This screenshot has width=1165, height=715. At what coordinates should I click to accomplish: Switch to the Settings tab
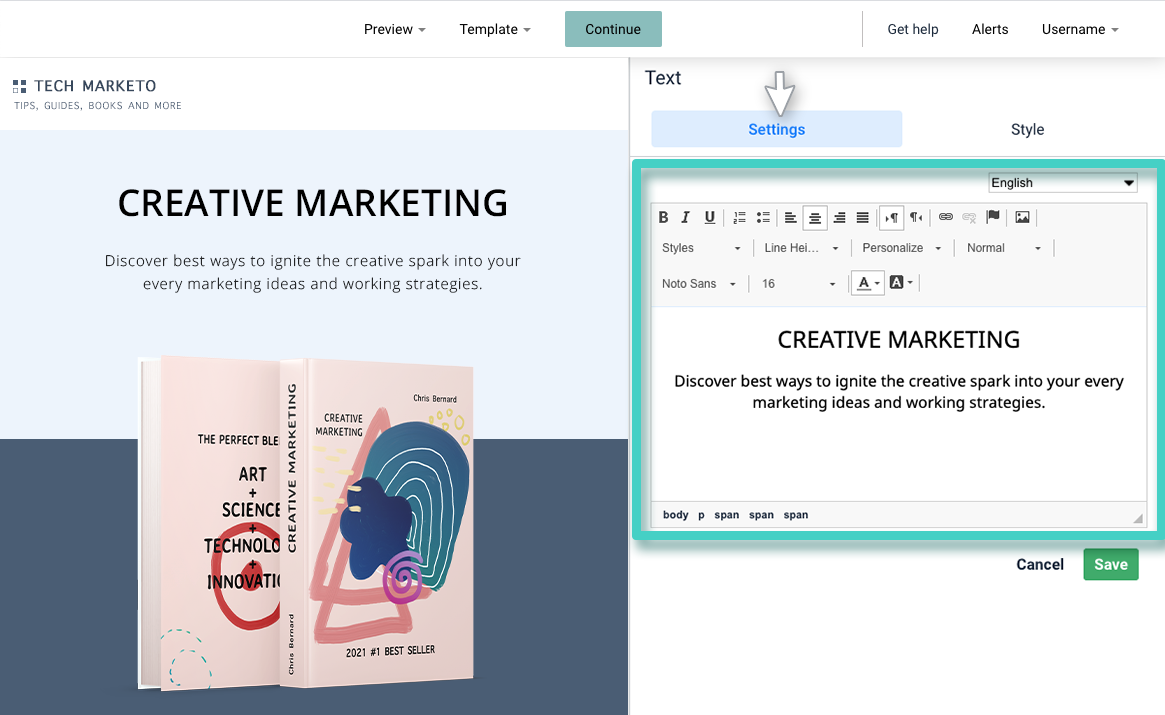point(776,129)
